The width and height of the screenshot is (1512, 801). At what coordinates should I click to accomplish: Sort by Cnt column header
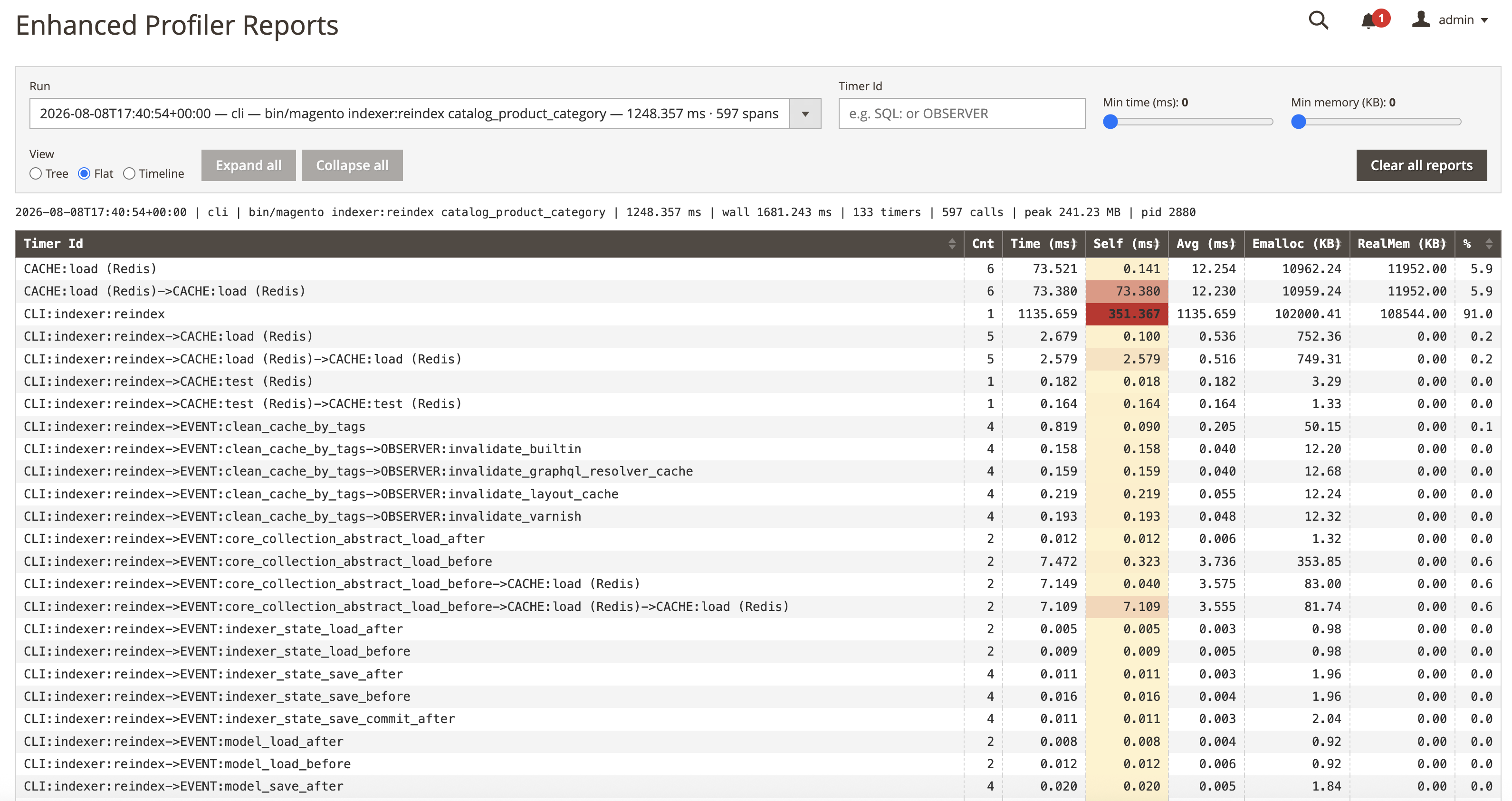pyautogui.click(x=983, y=244)
